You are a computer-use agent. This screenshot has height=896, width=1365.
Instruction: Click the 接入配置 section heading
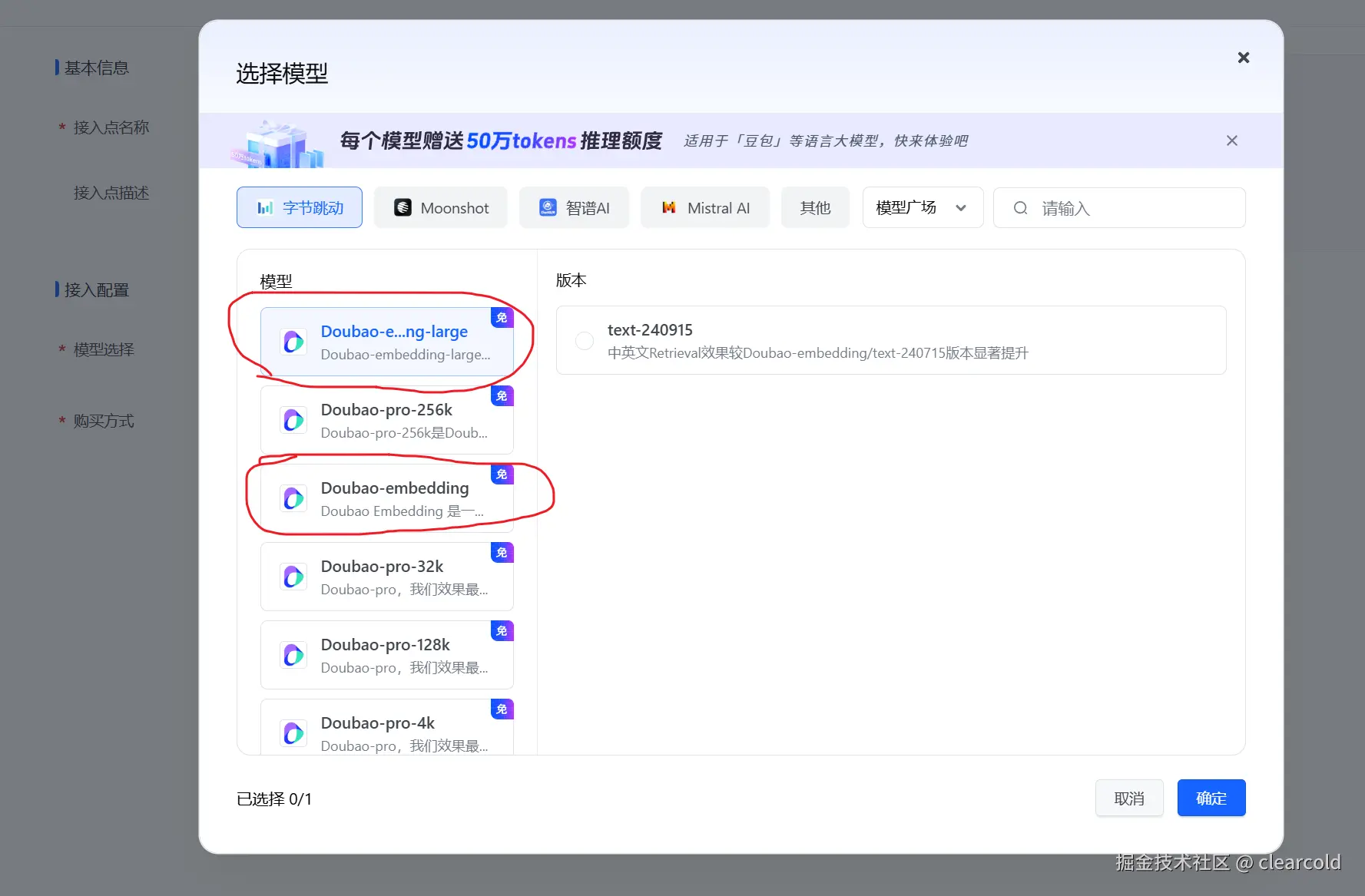(97, 290)
